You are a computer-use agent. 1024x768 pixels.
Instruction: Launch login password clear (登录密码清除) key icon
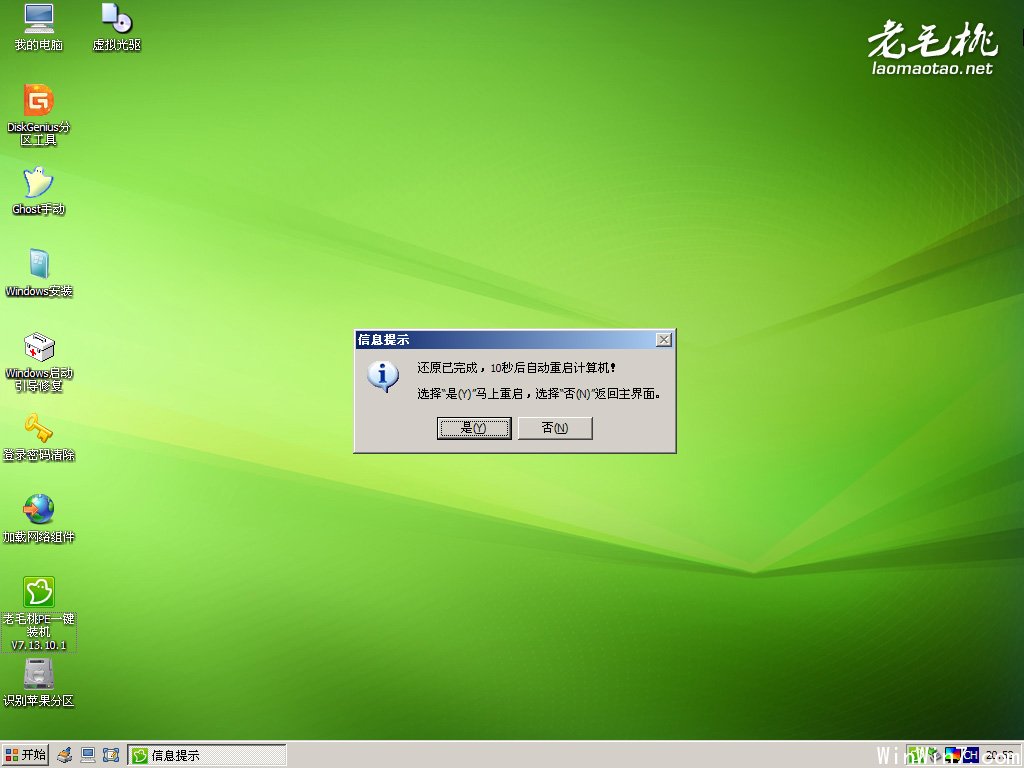tap(39, 429)
